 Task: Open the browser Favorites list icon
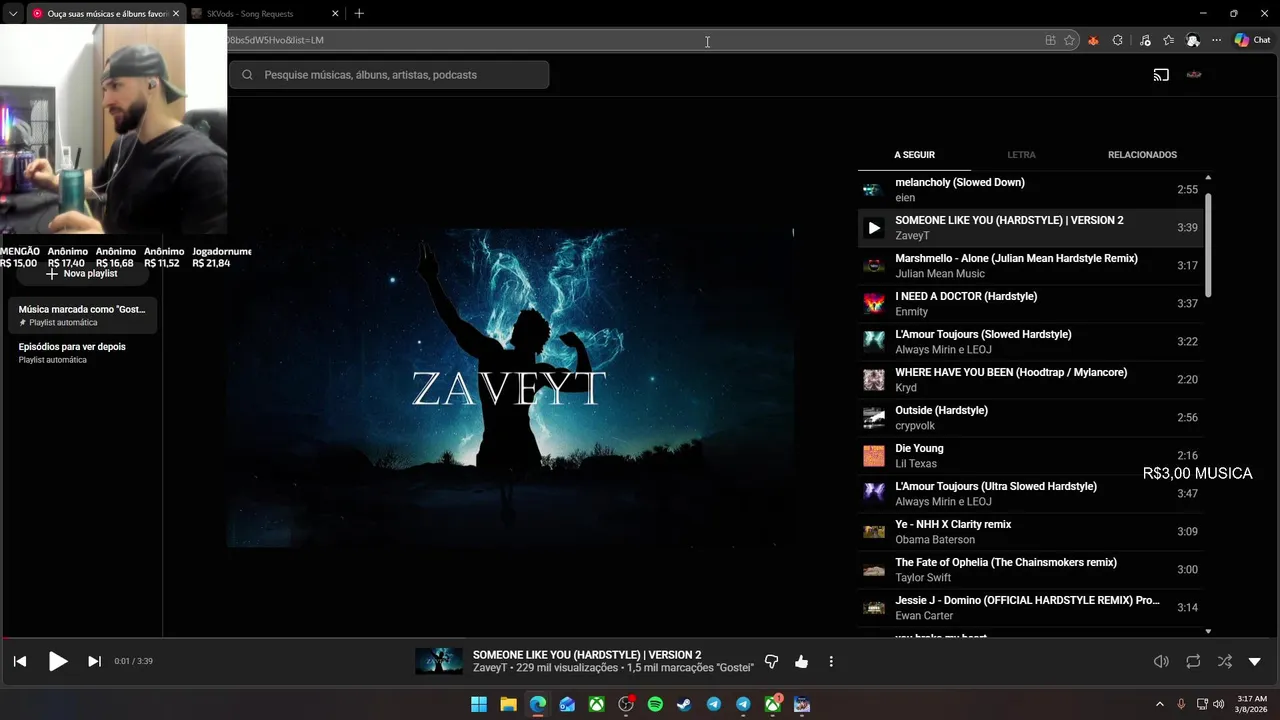point(1168,40)
